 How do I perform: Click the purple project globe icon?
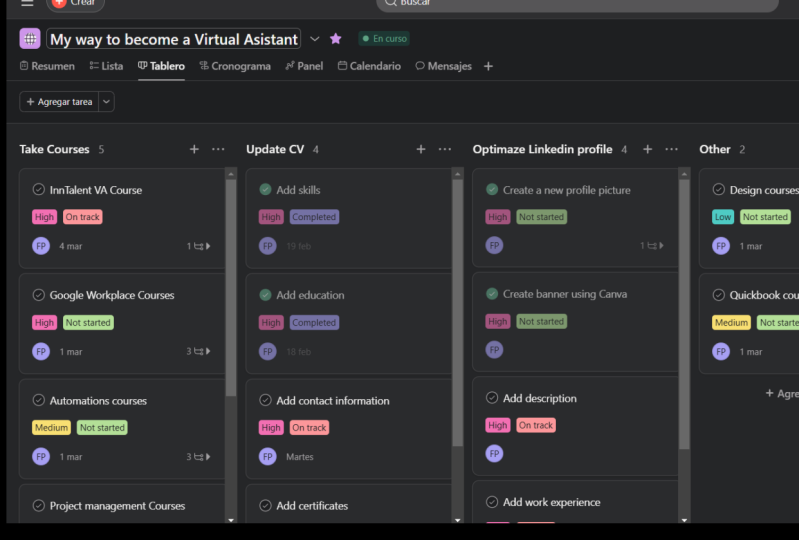(x=30, y=39)
